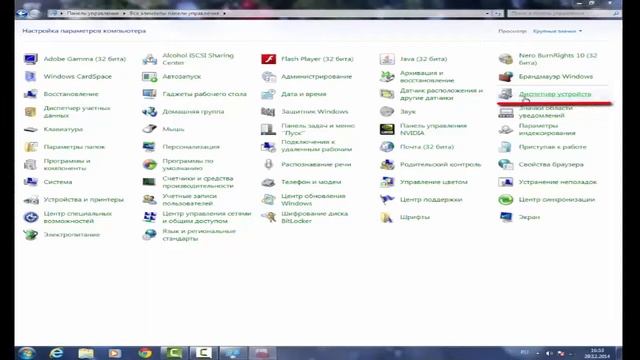Open Программы по умолчанию link
The image size is (640, 360).
(188, 164)
